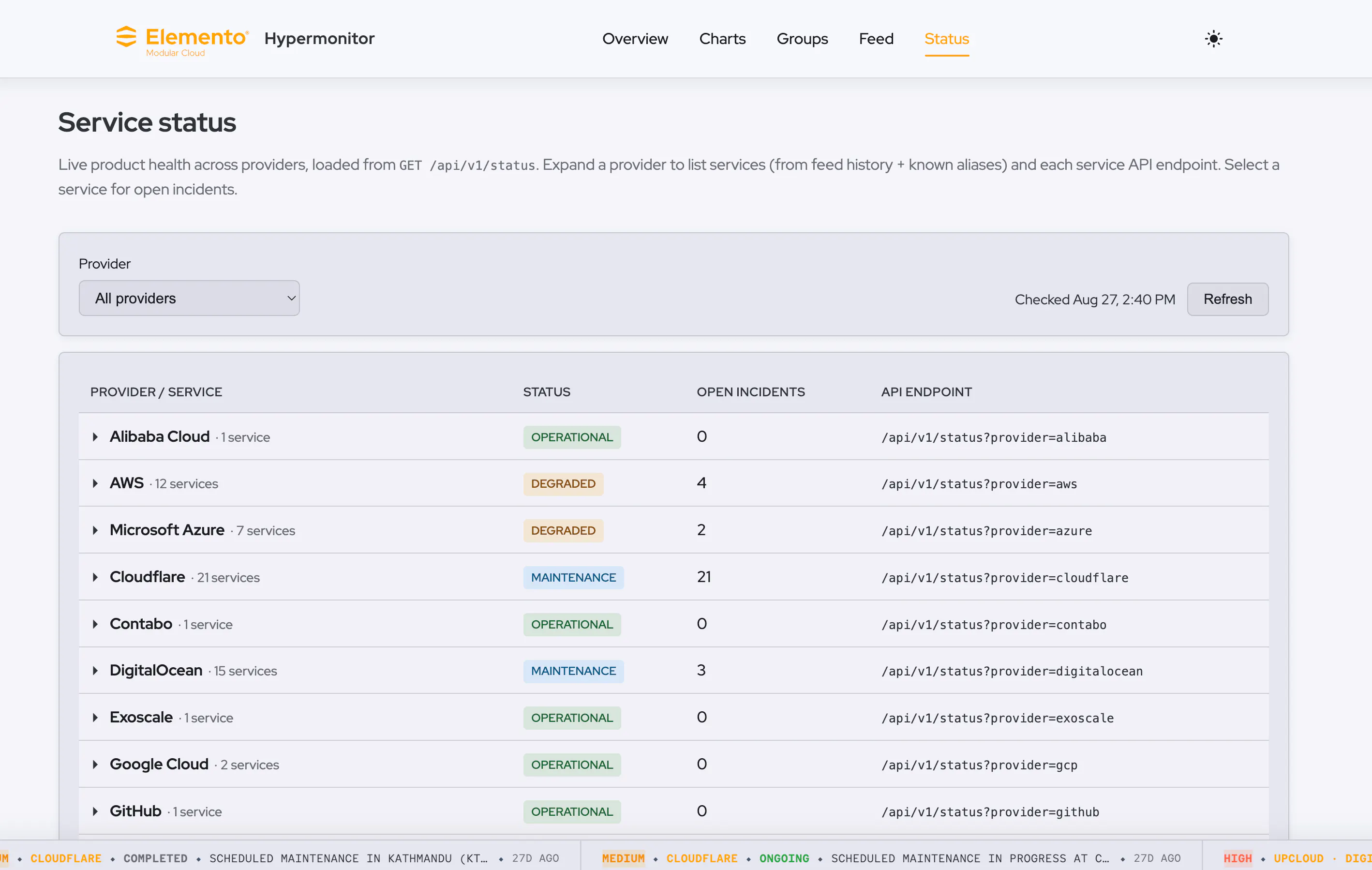This screenshot has height=870, width=1372.
Task: Expand the DigitalOcean row arrow
Action: click(95, 671)
